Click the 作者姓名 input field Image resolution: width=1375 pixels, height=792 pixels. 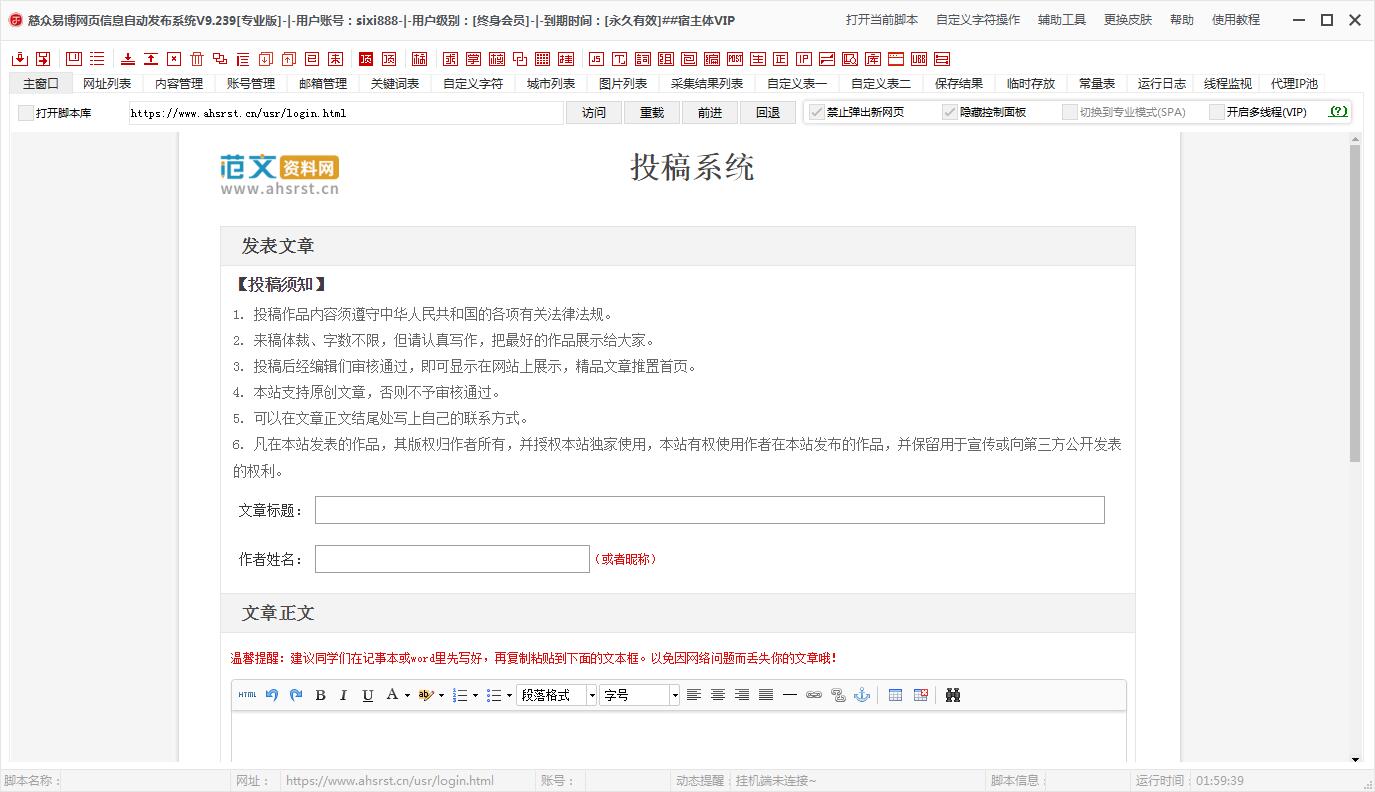click(x=452, y=559)
